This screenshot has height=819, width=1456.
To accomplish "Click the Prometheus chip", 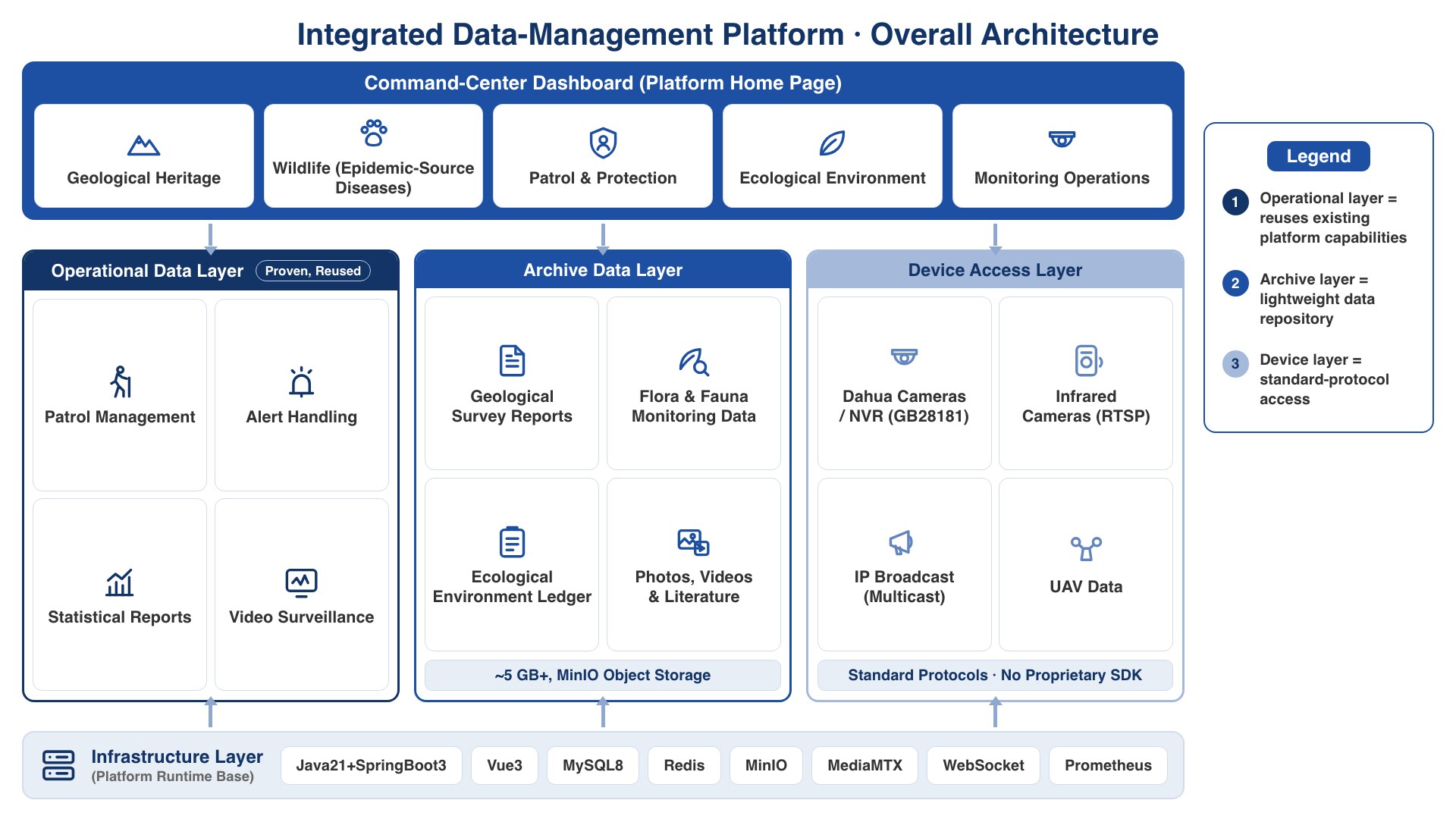I will (x=1108, y=765).
